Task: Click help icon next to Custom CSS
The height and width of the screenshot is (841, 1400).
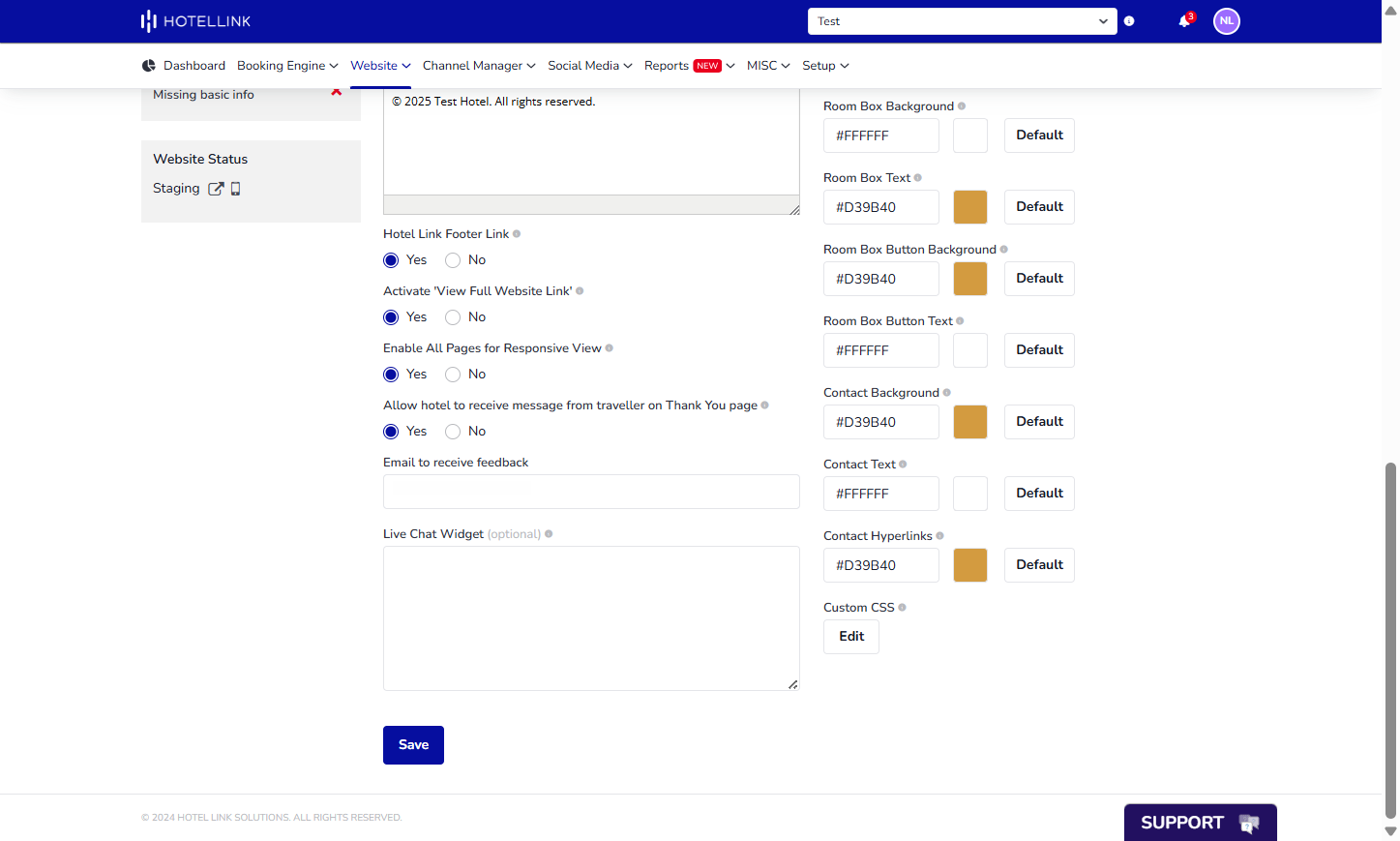Action: pyautogui.click(x=903, y=608)
